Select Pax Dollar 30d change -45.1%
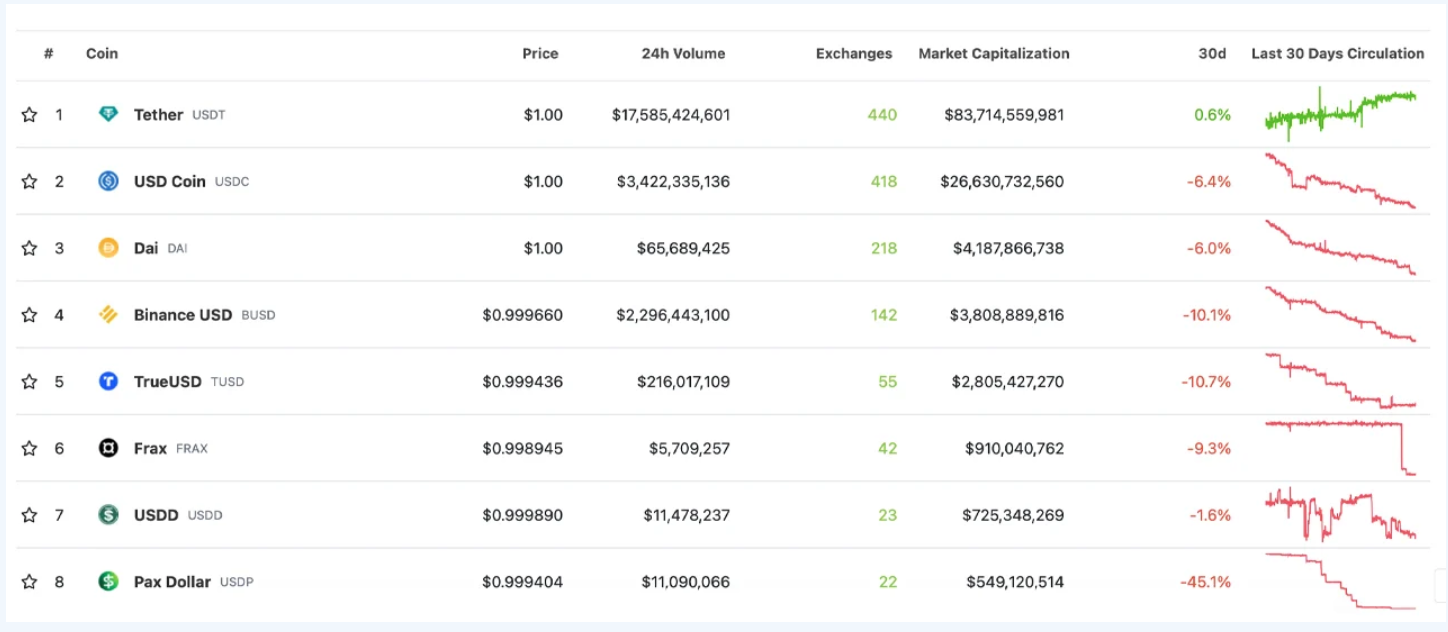The width and height of the screenshot is (1448, 632). [1206, 582]
